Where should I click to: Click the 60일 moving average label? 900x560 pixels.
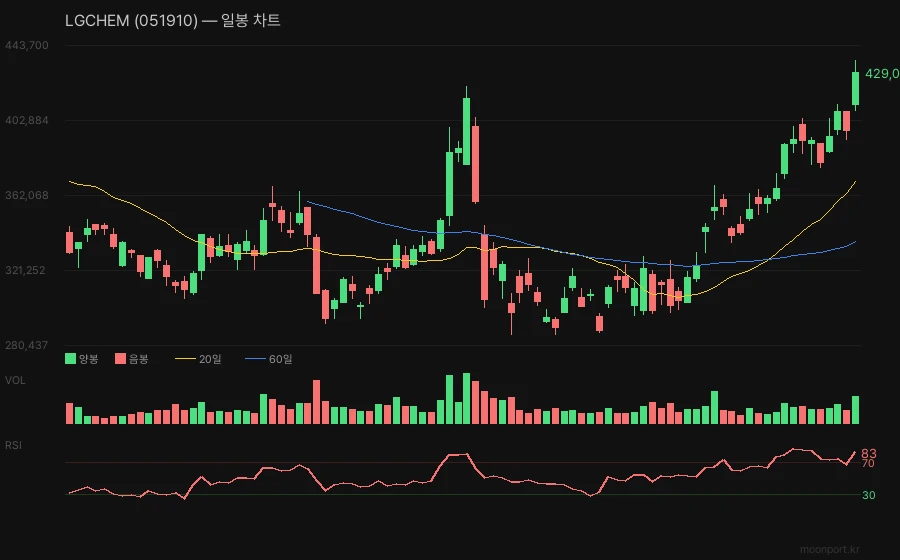281,359
